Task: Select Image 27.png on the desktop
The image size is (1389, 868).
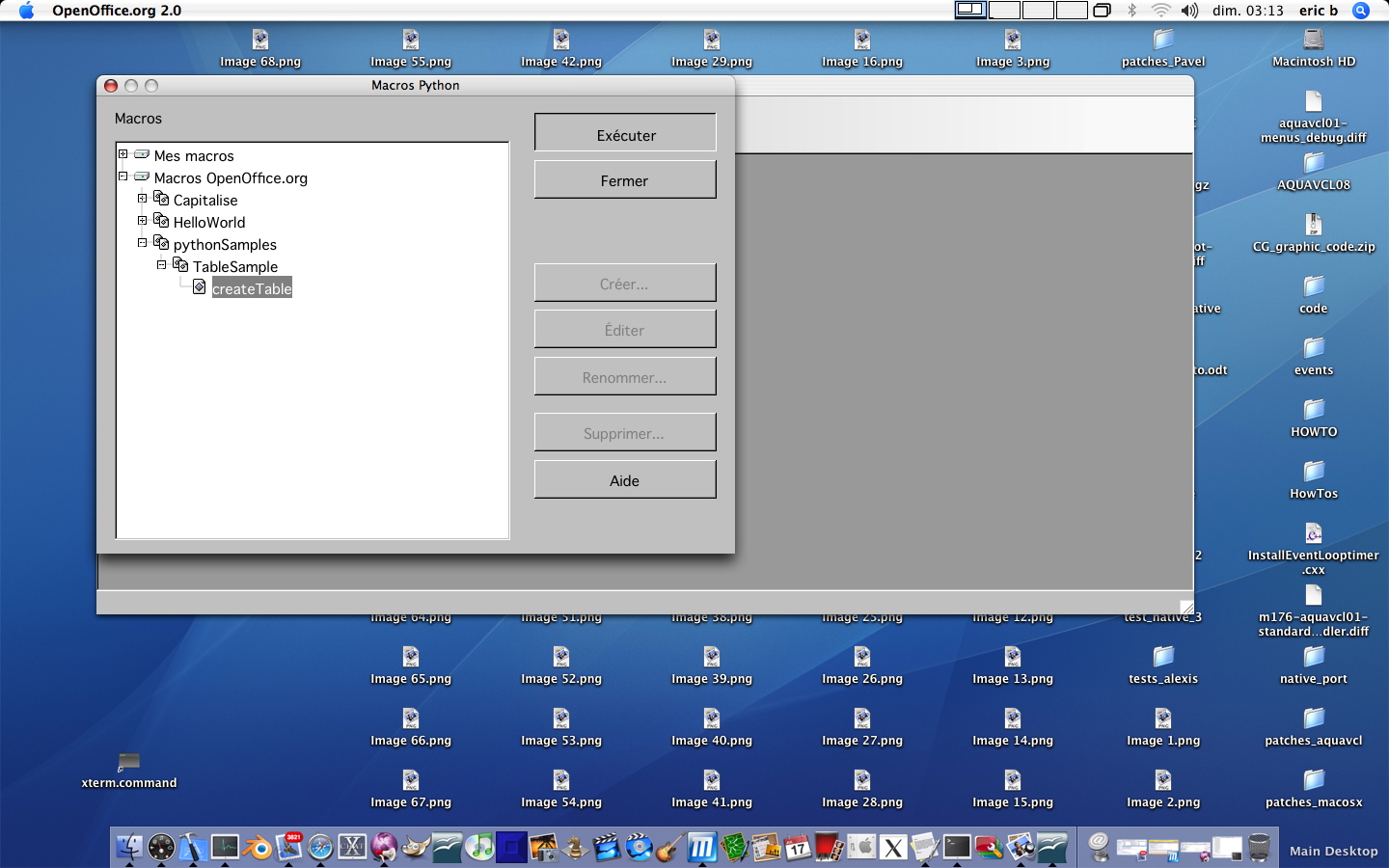Action: pos(862,719)
